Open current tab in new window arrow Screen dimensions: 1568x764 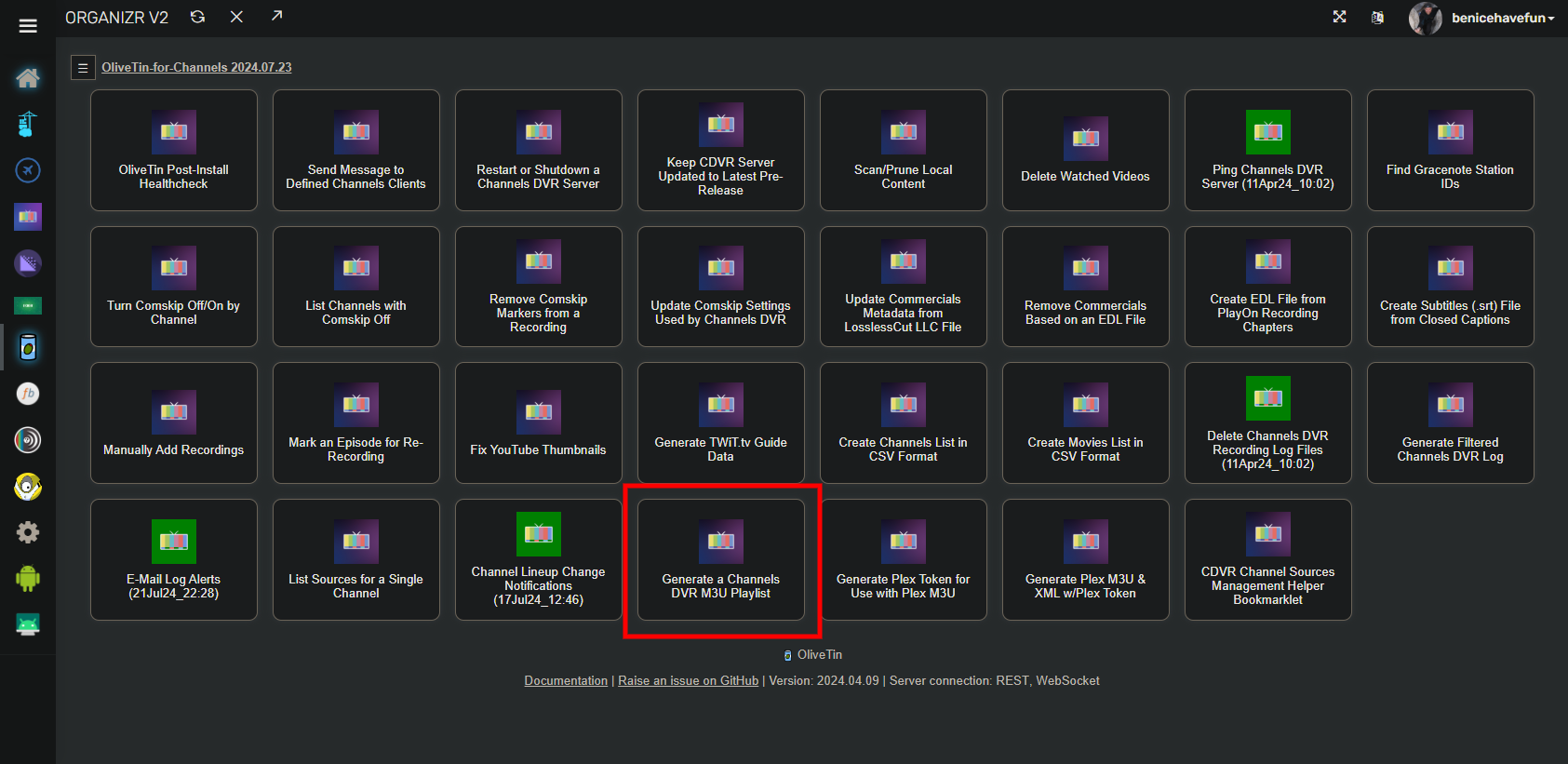276,16
